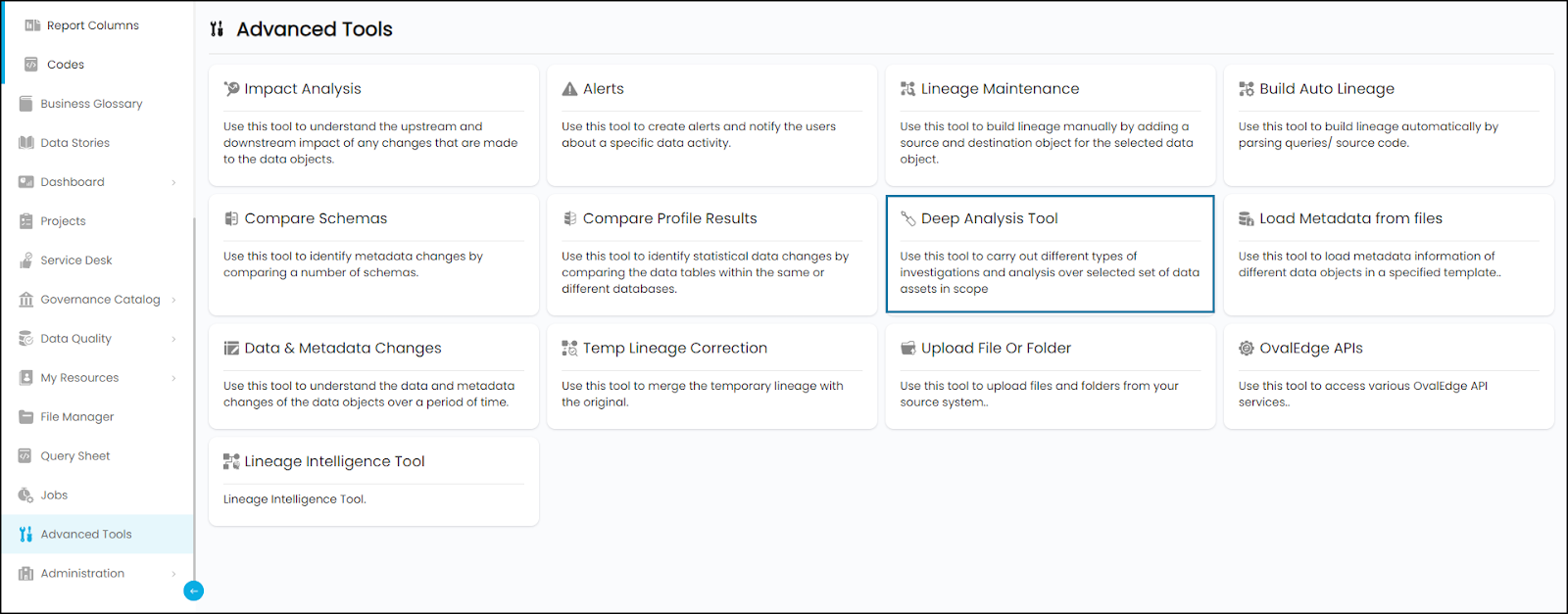This screenshot has width=1568, height=614.
Task: Click the Lineage Maintenance icon
Action: click(x=907, y=89)
